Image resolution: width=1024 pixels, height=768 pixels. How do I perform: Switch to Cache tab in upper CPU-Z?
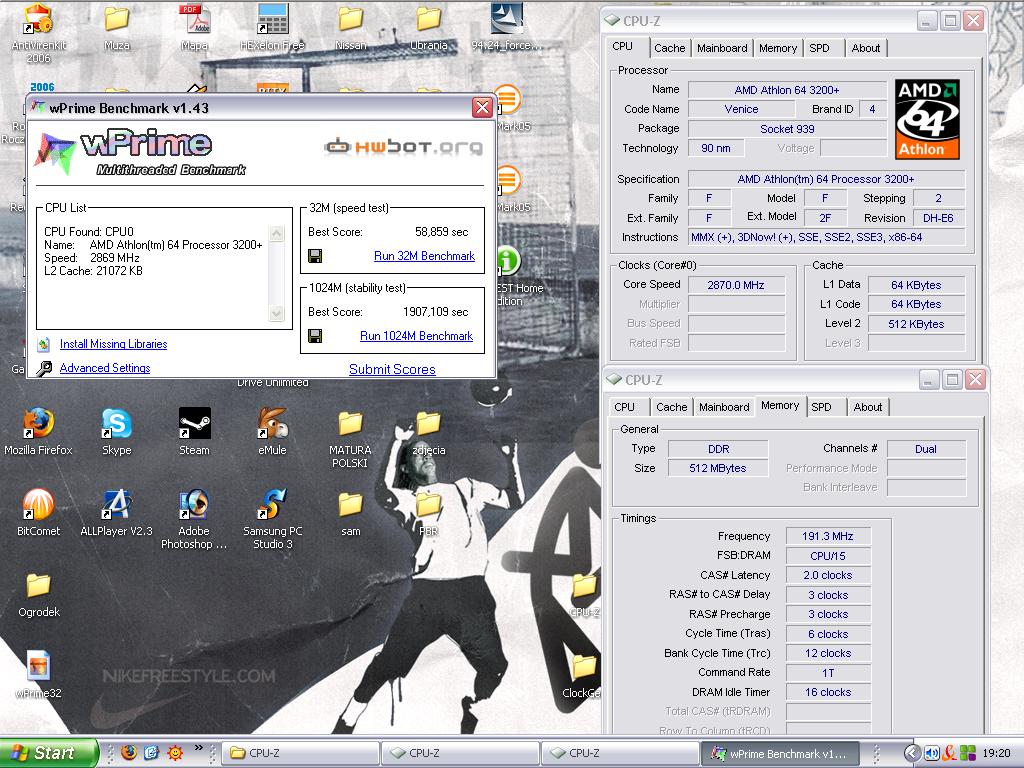point(669,48)
